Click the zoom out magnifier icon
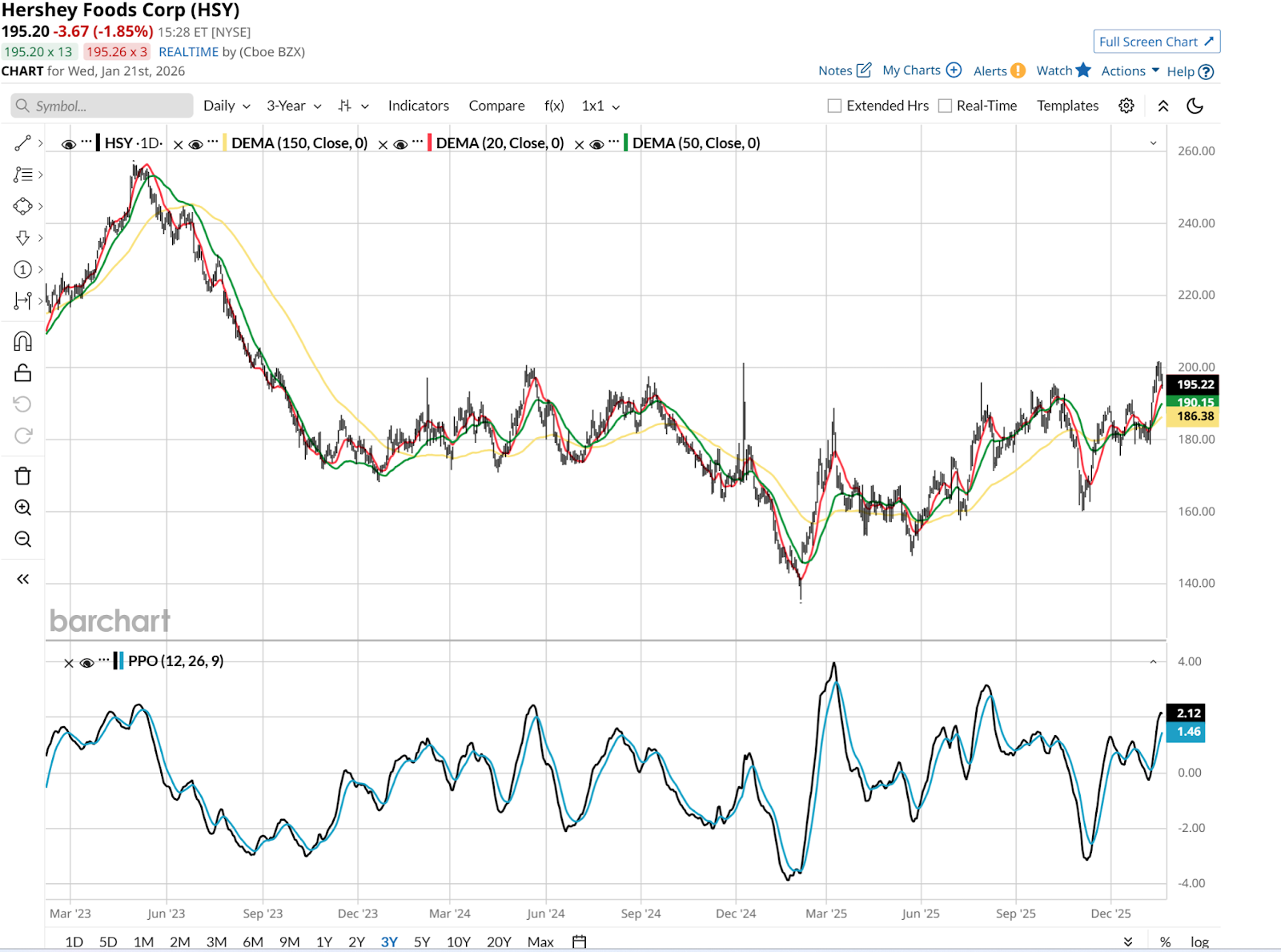1281x952 pixels. pos(22,540)
